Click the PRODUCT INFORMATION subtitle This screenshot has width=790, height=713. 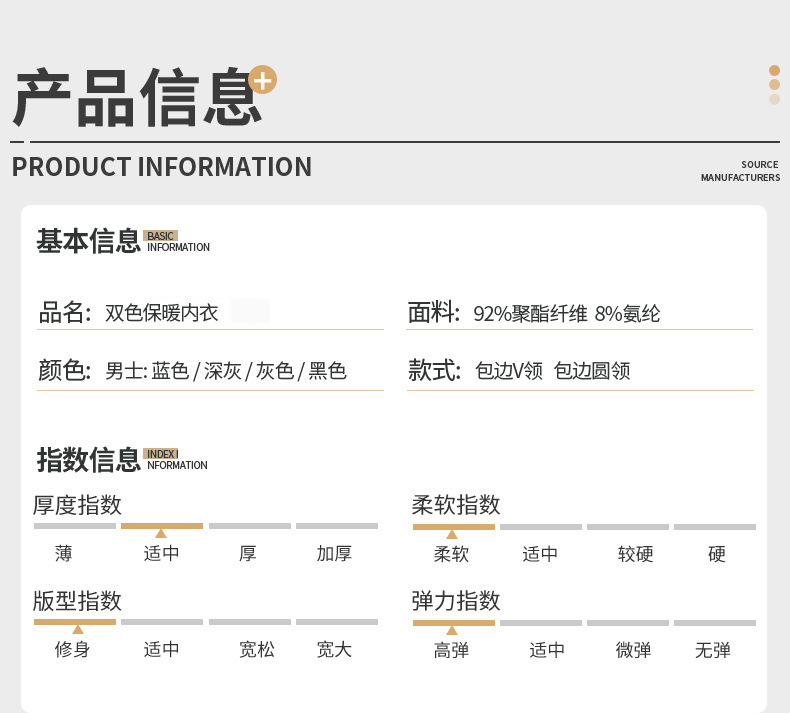click(162, 167)
